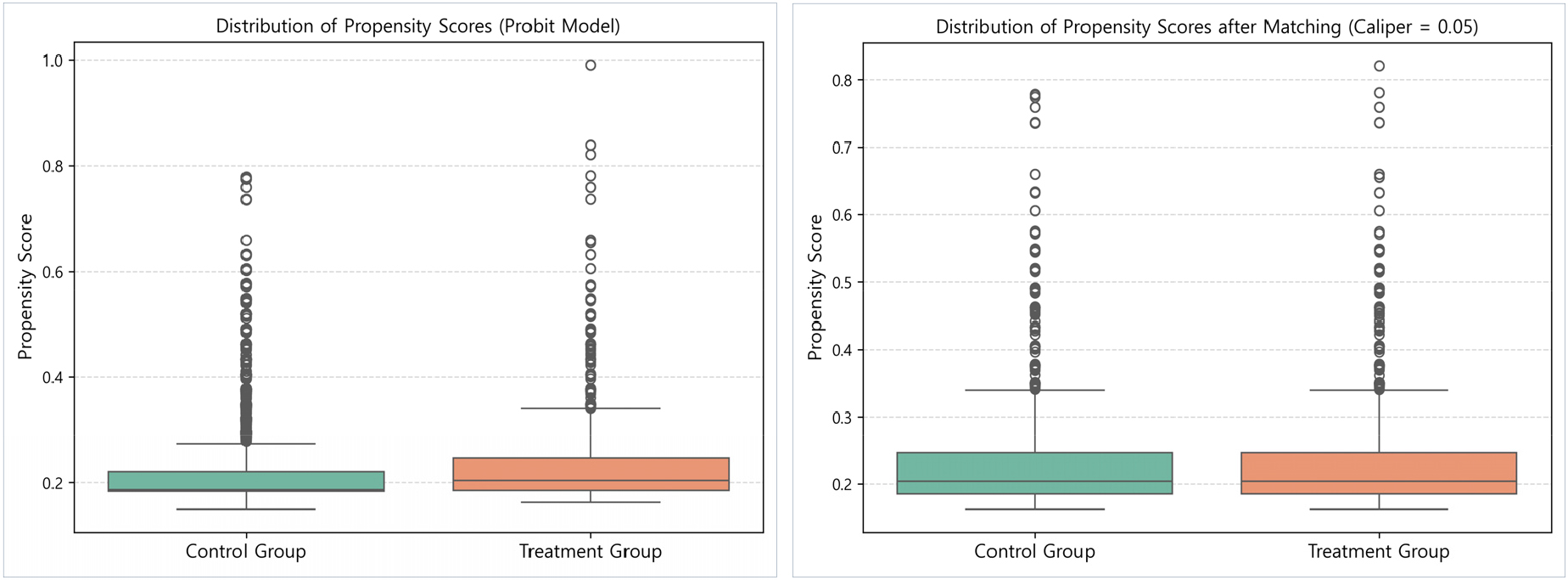
Task: Click Propensity Score y-axis label of after Matching chart
Action: (x=815, y=287)
